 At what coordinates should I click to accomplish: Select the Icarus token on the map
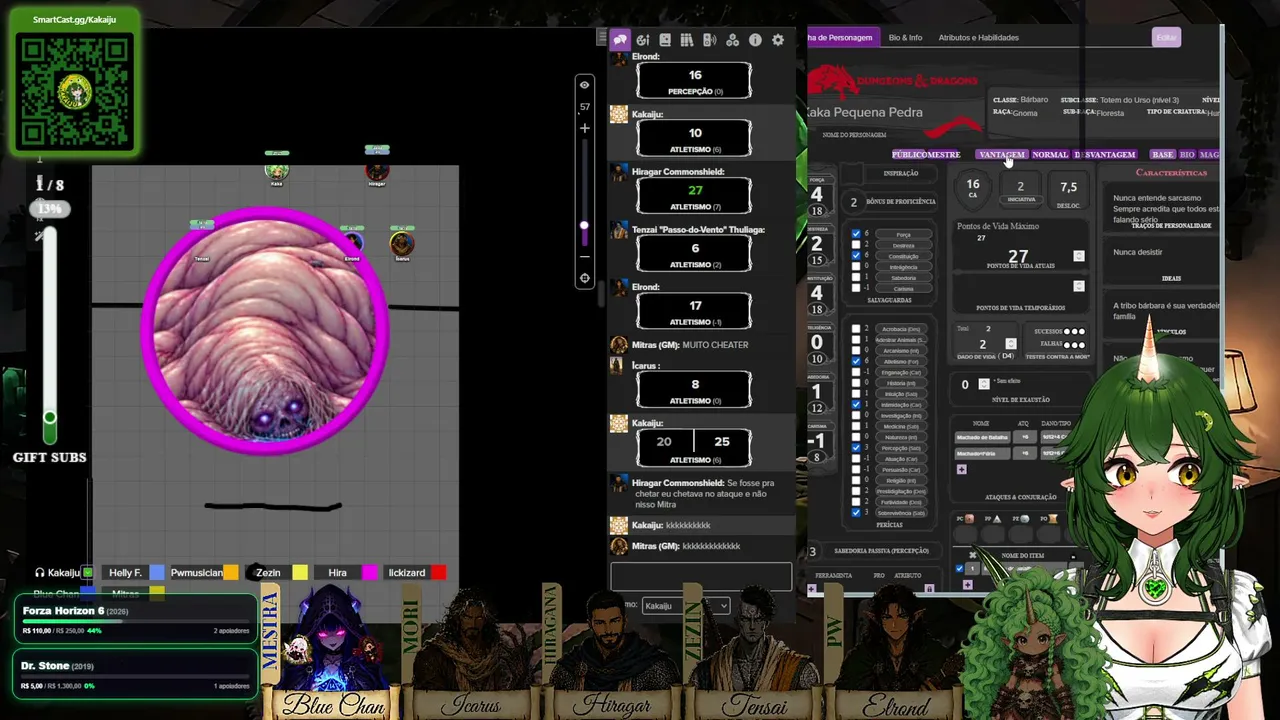402,244
